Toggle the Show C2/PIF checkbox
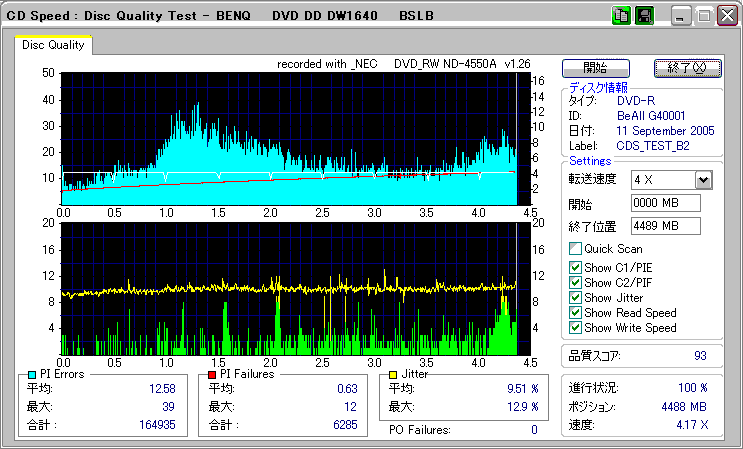The image size is (743, 449). [x=575, y=283]
